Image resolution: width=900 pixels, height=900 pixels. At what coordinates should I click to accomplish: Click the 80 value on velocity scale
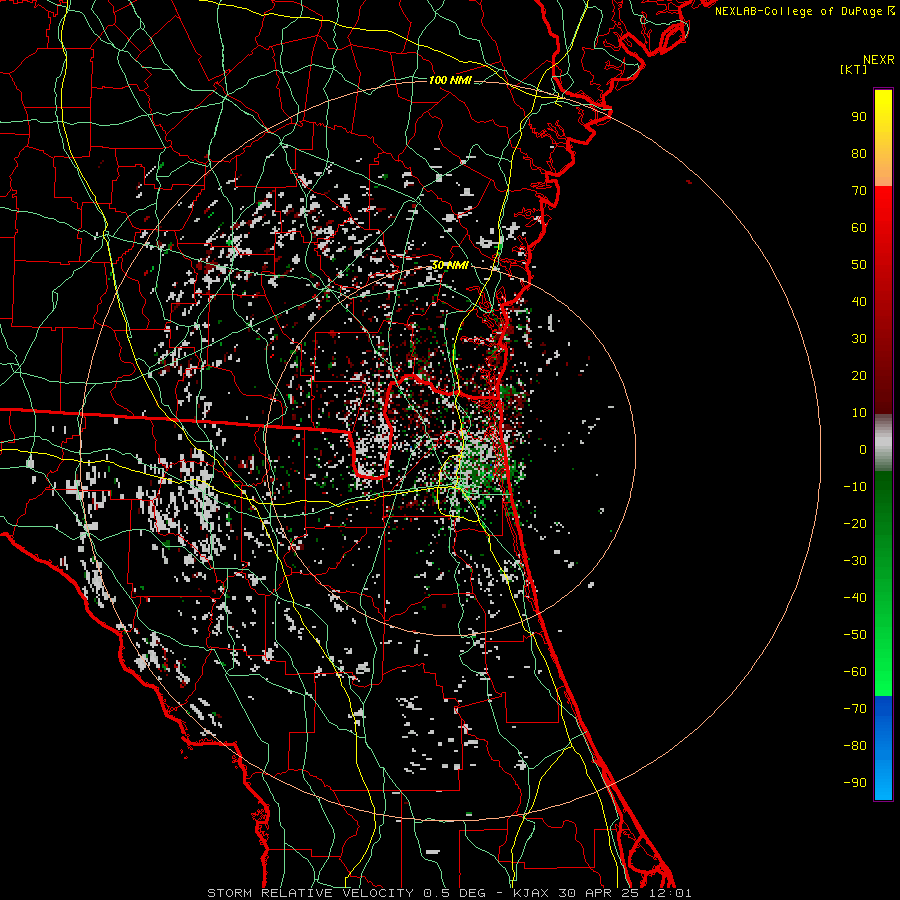(859, 153)
